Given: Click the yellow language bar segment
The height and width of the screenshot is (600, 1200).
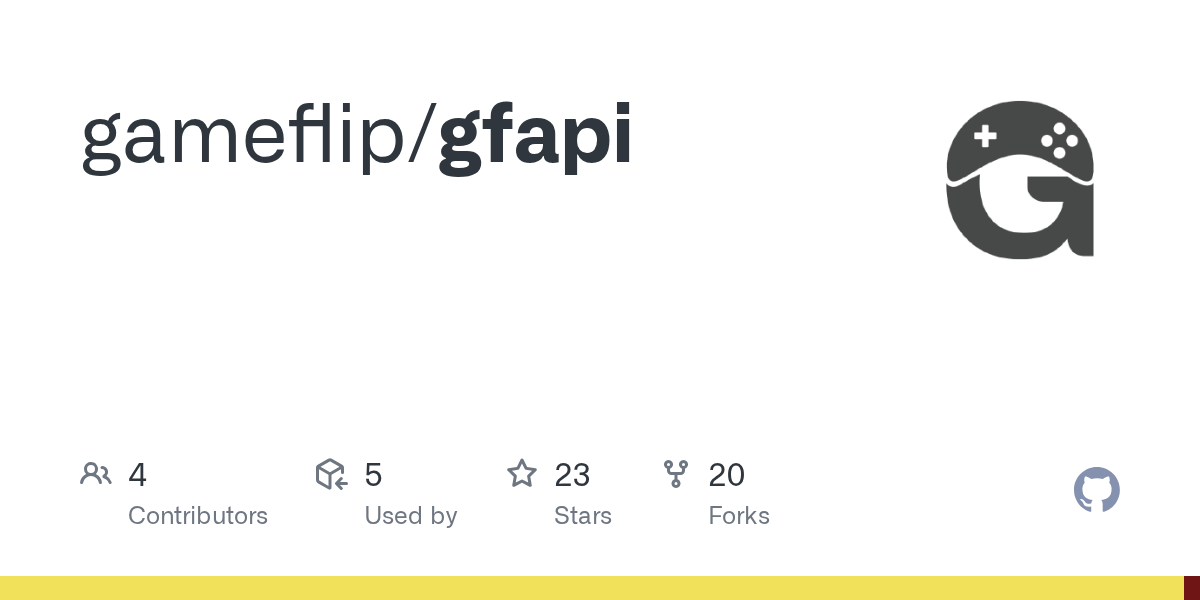Looking at the screenshot, I should (x=590, y=588).
